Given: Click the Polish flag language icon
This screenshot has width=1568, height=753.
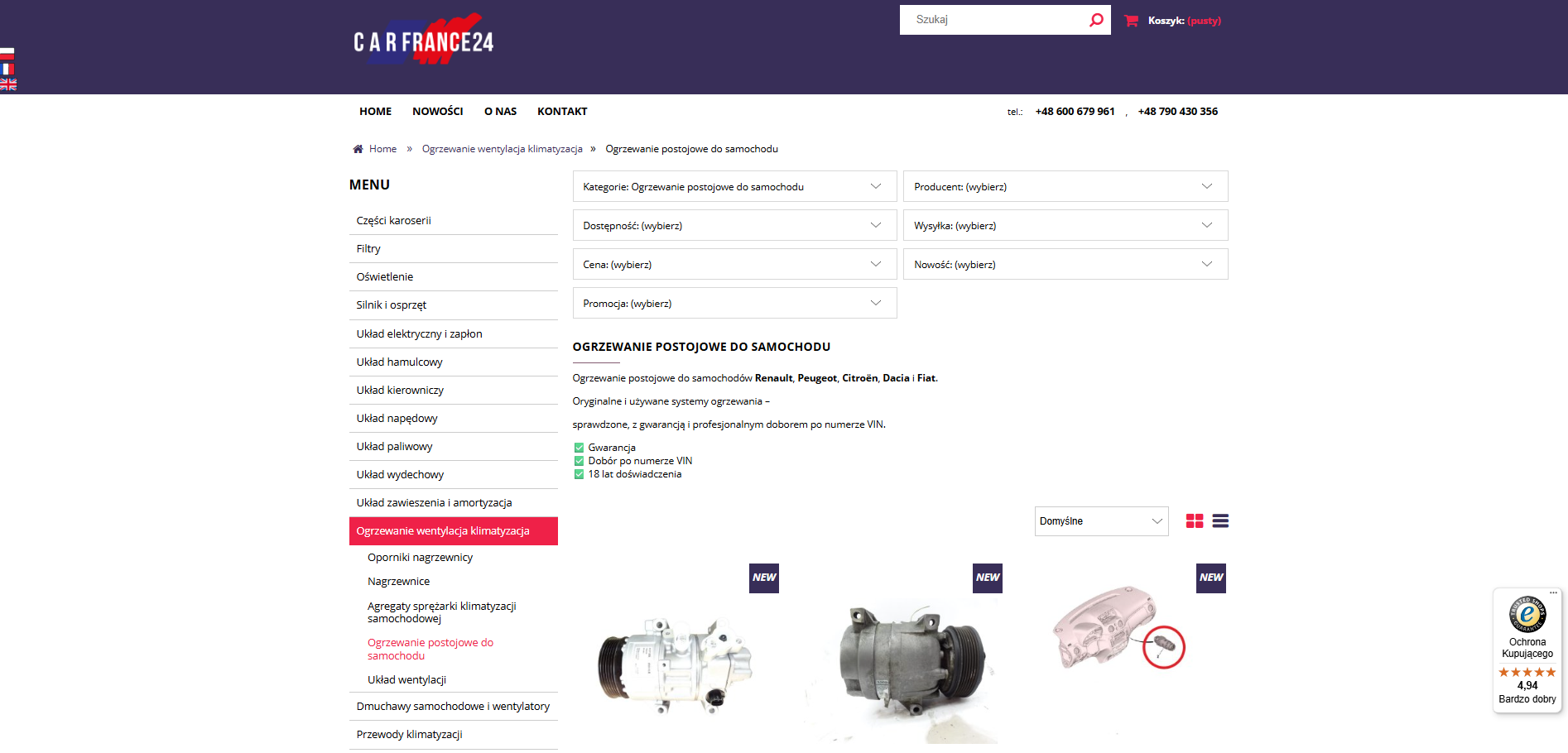Looking at the screenshot, I should click(x=7, y=54).
